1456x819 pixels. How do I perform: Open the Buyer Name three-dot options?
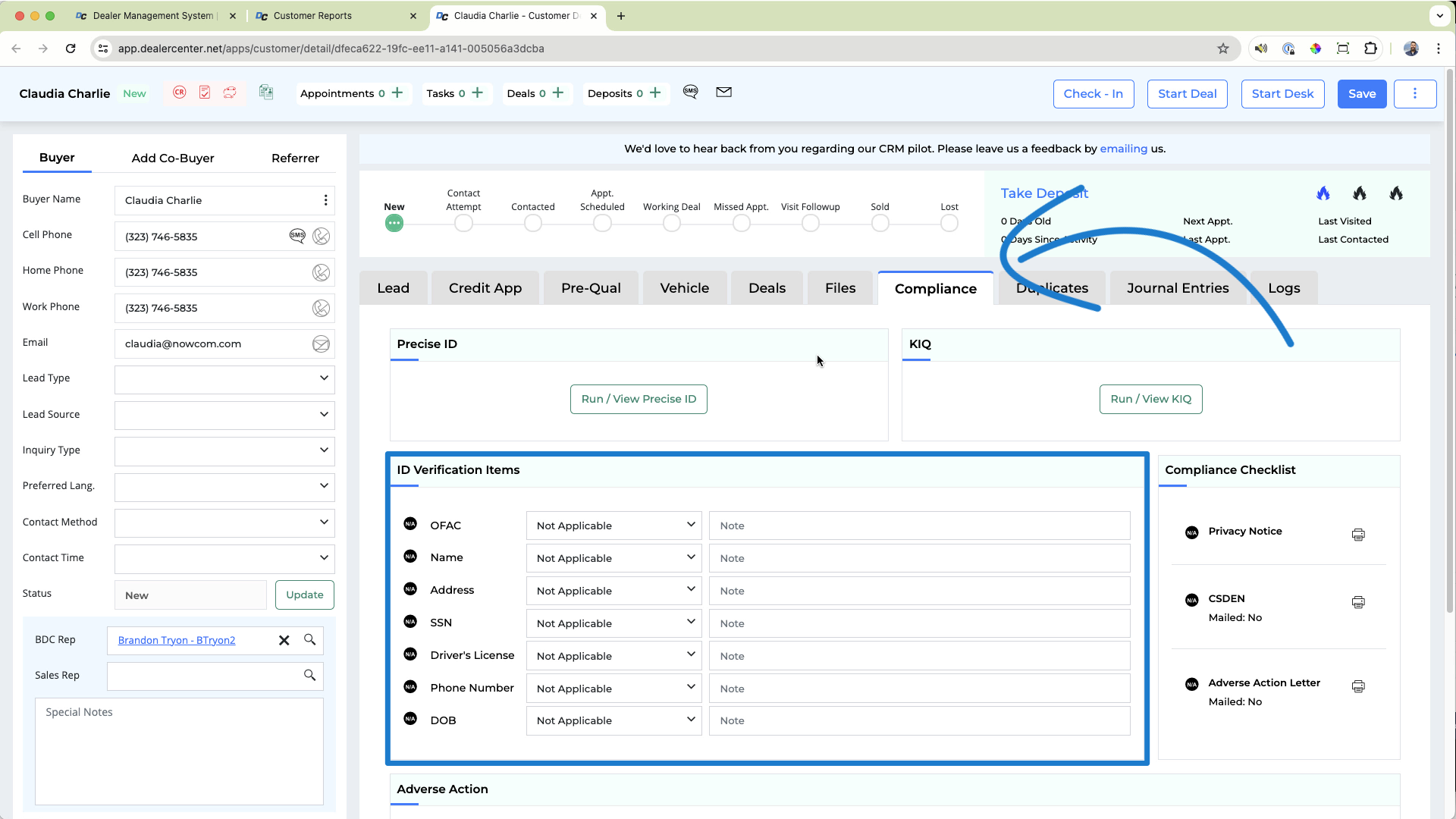click(x=326, y=200)
